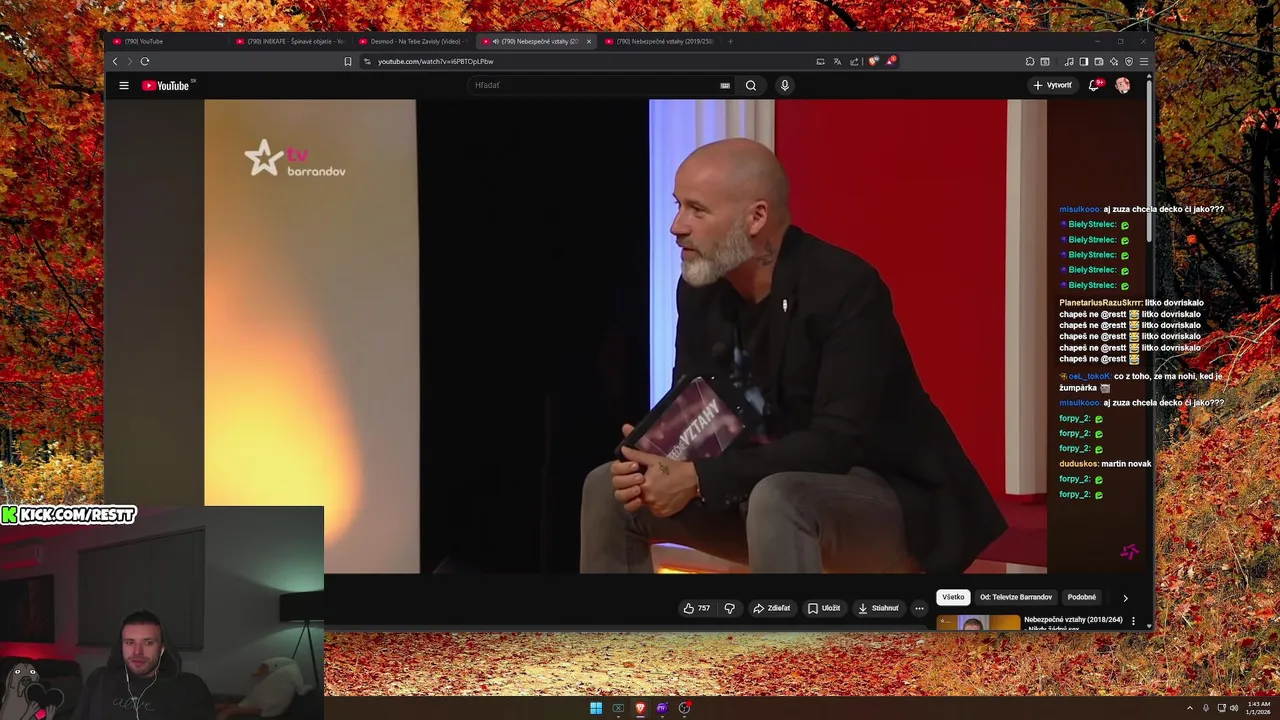Click the YouTube search magnifier button

(x=750, y=85)
